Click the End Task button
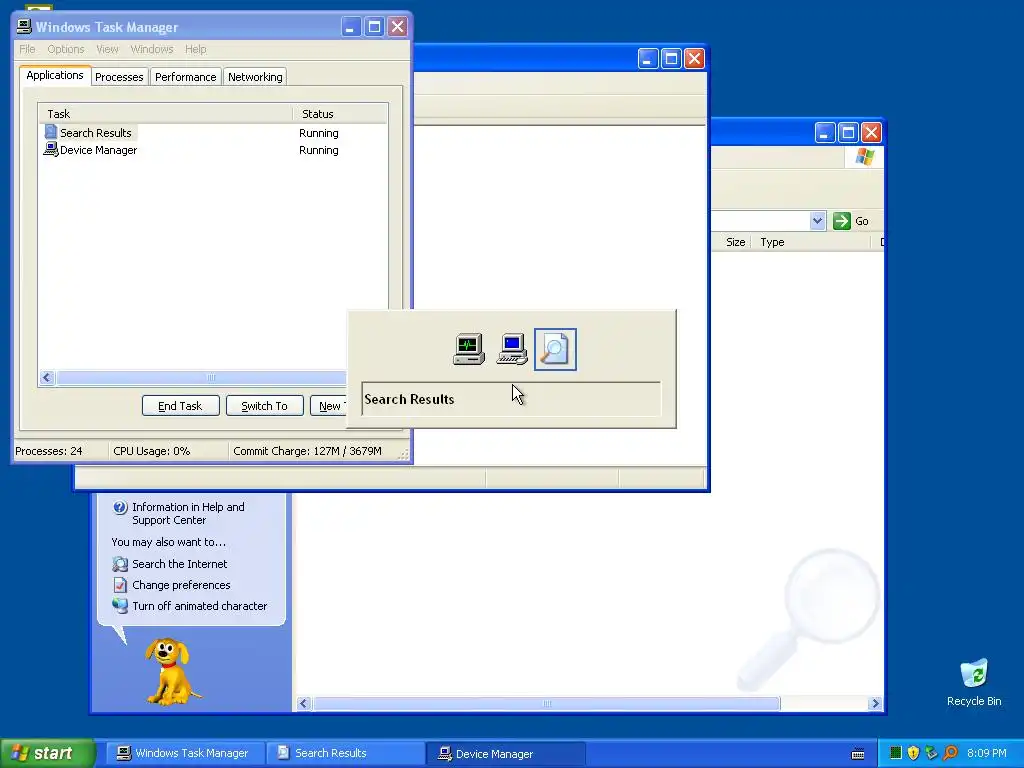Screen dimensions: 1024x768 [x=180, y=406]
